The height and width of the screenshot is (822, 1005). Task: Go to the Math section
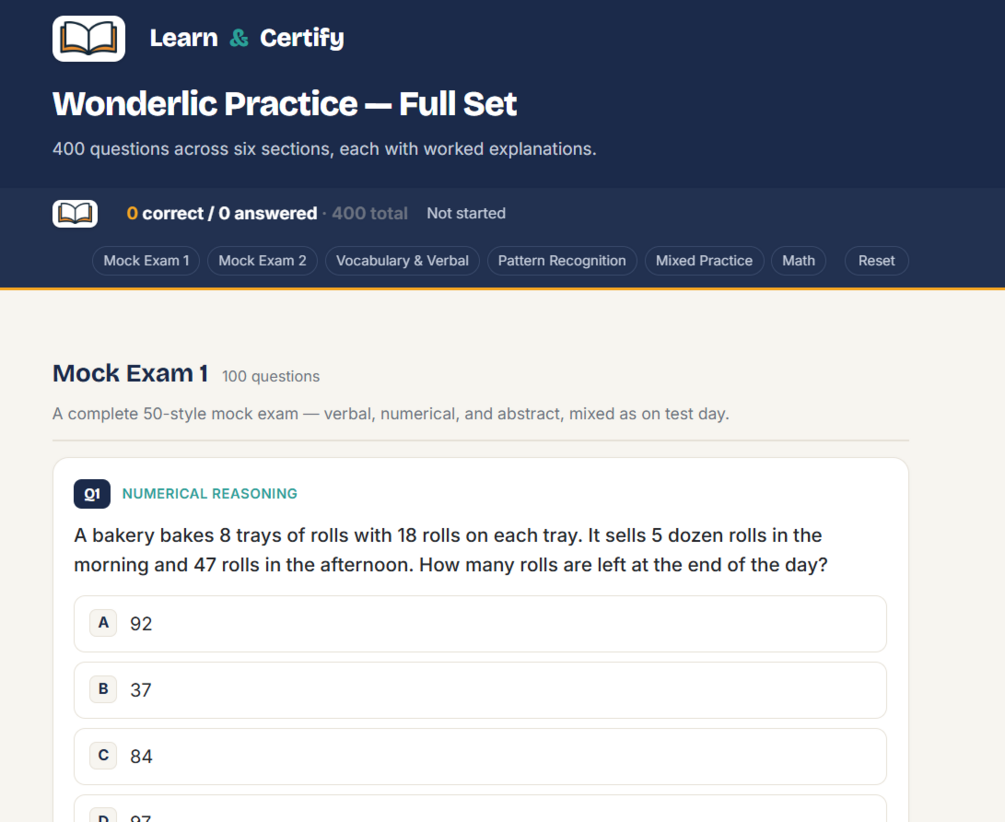click(799, 261)
